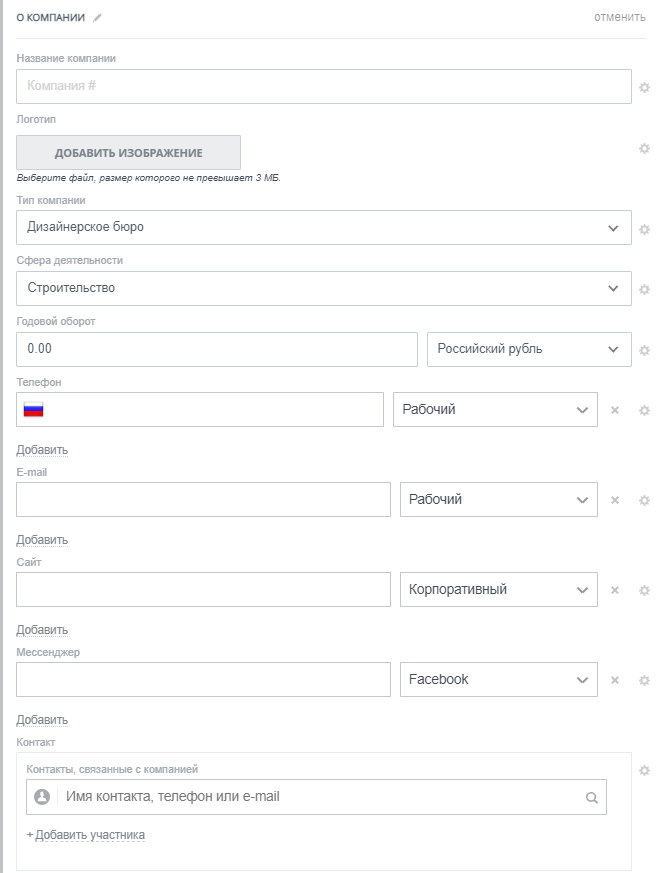Click the gear icon for Мессенджер field
Screen dimensions: 656x873
click(x=644, y=680)
